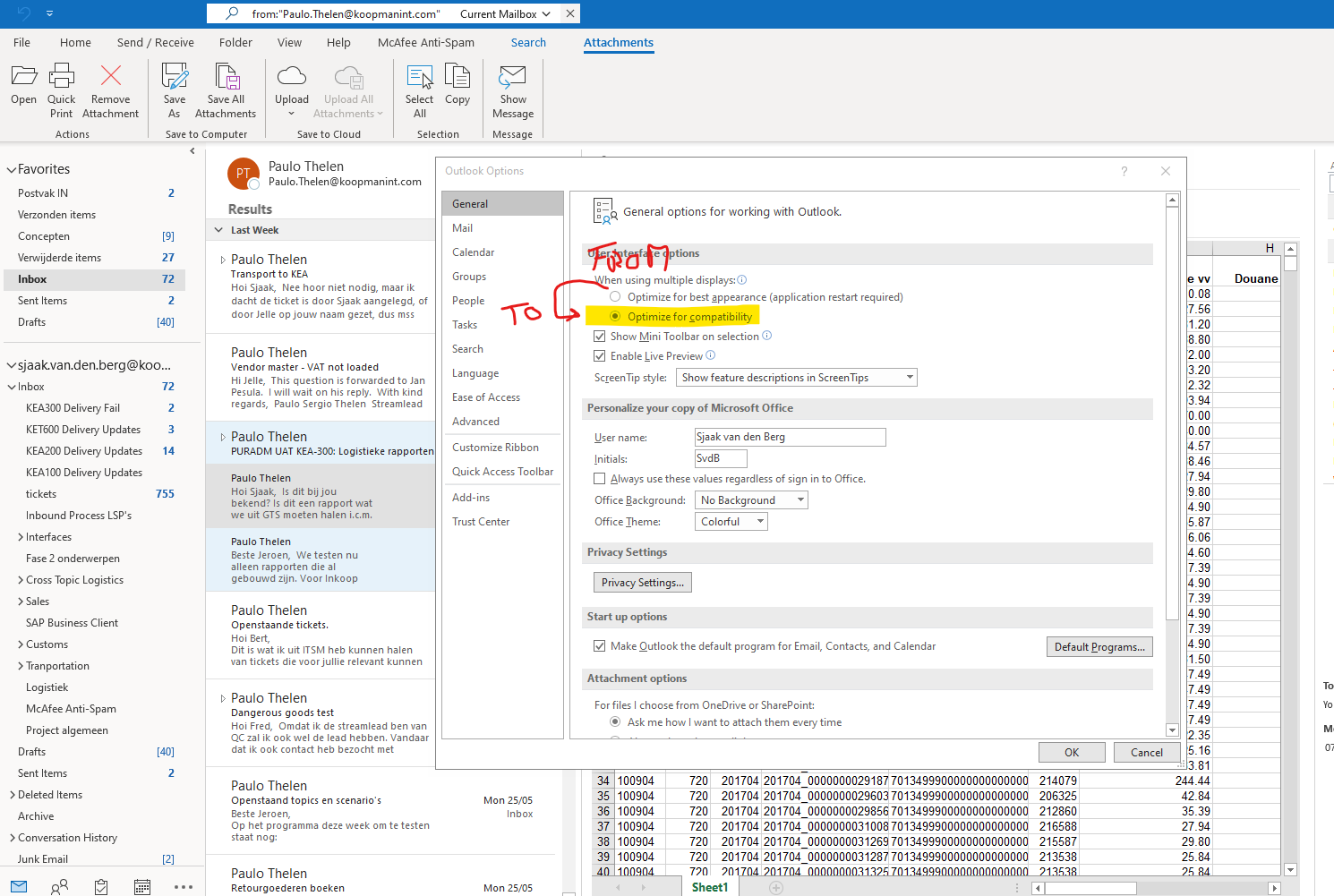
Task: Open the File menu tab
Action: [22, 42]
